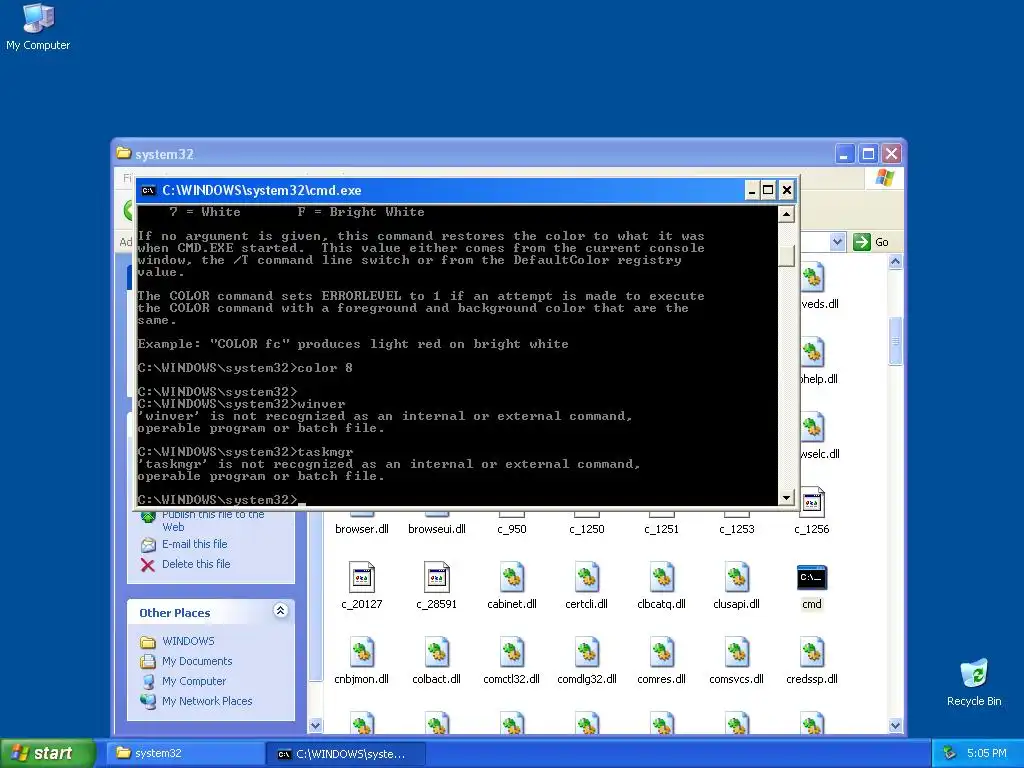Select the c_1256 file icon
Screen dimensions: 1024x768
pyautogui.click(x=812, y=503)
